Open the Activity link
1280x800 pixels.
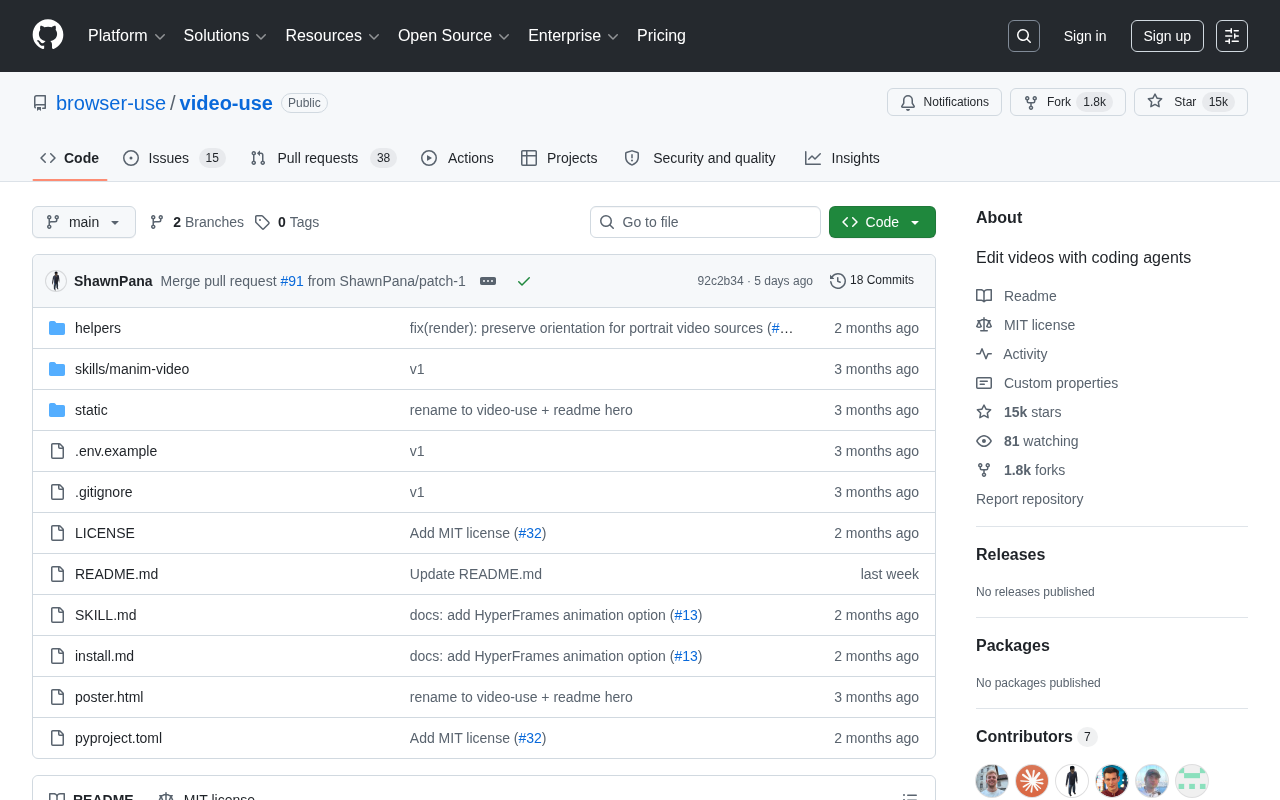click(x=1012, y=354)
